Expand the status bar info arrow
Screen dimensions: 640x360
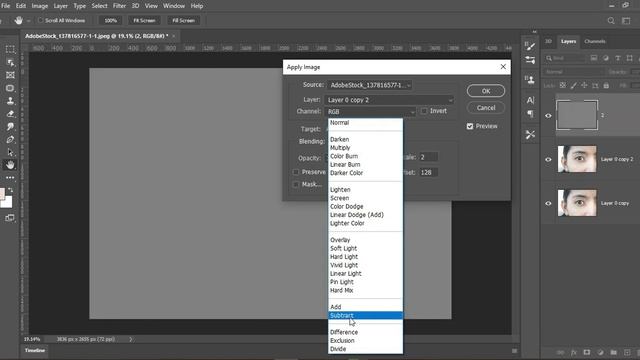point(131,339)
